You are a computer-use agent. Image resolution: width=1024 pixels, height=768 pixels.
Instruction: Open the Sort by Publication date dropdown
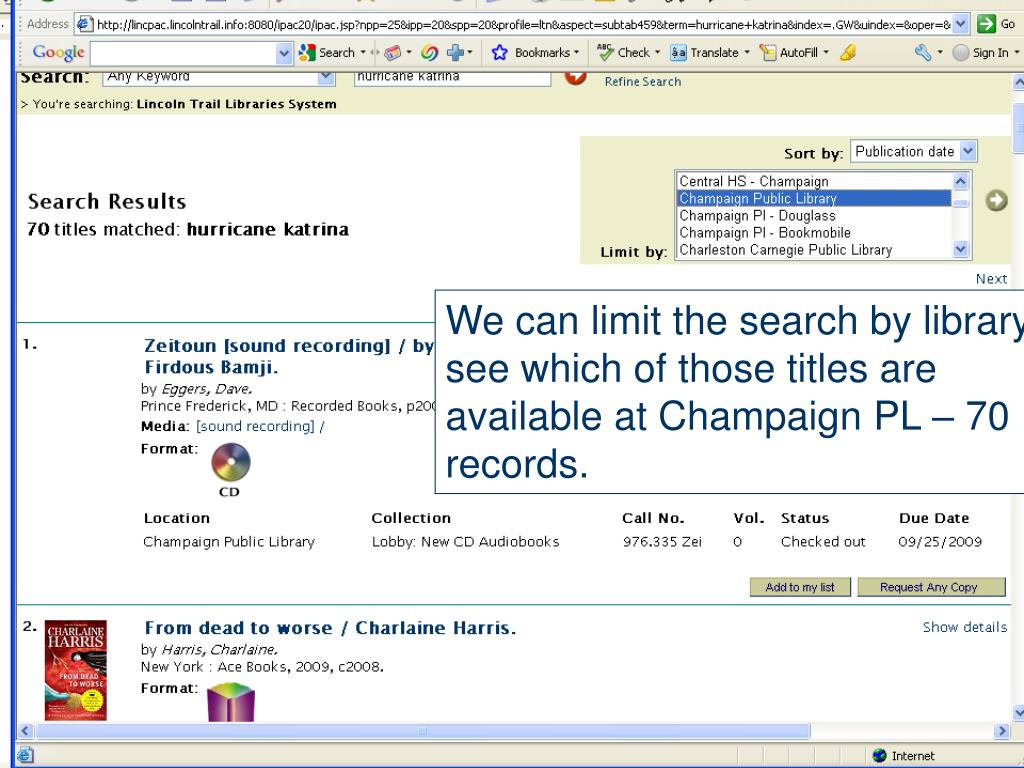968,152
